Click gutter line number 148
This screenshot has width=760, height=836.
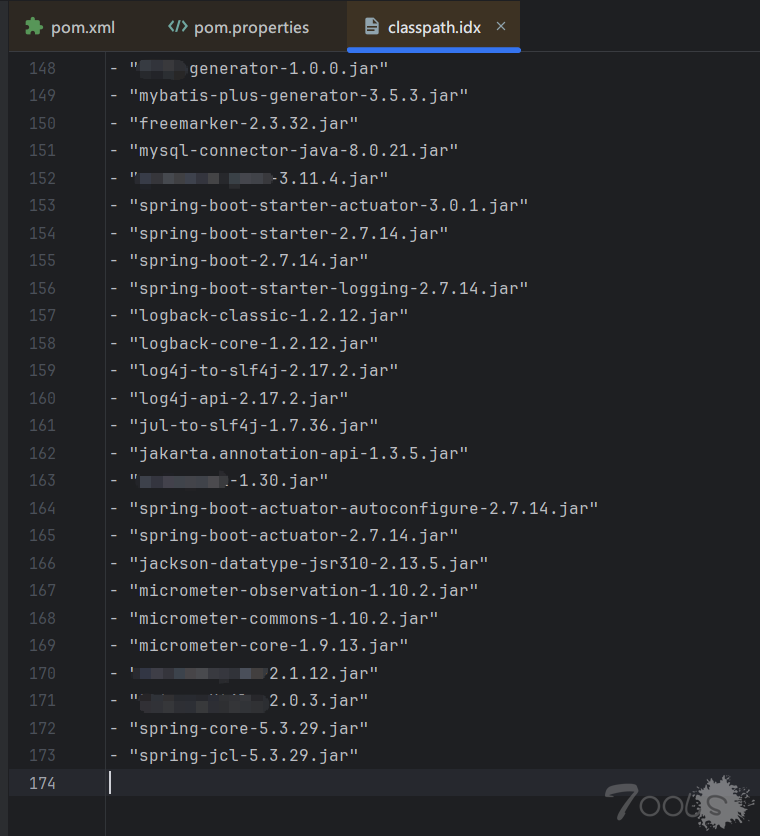pos(42,69)
